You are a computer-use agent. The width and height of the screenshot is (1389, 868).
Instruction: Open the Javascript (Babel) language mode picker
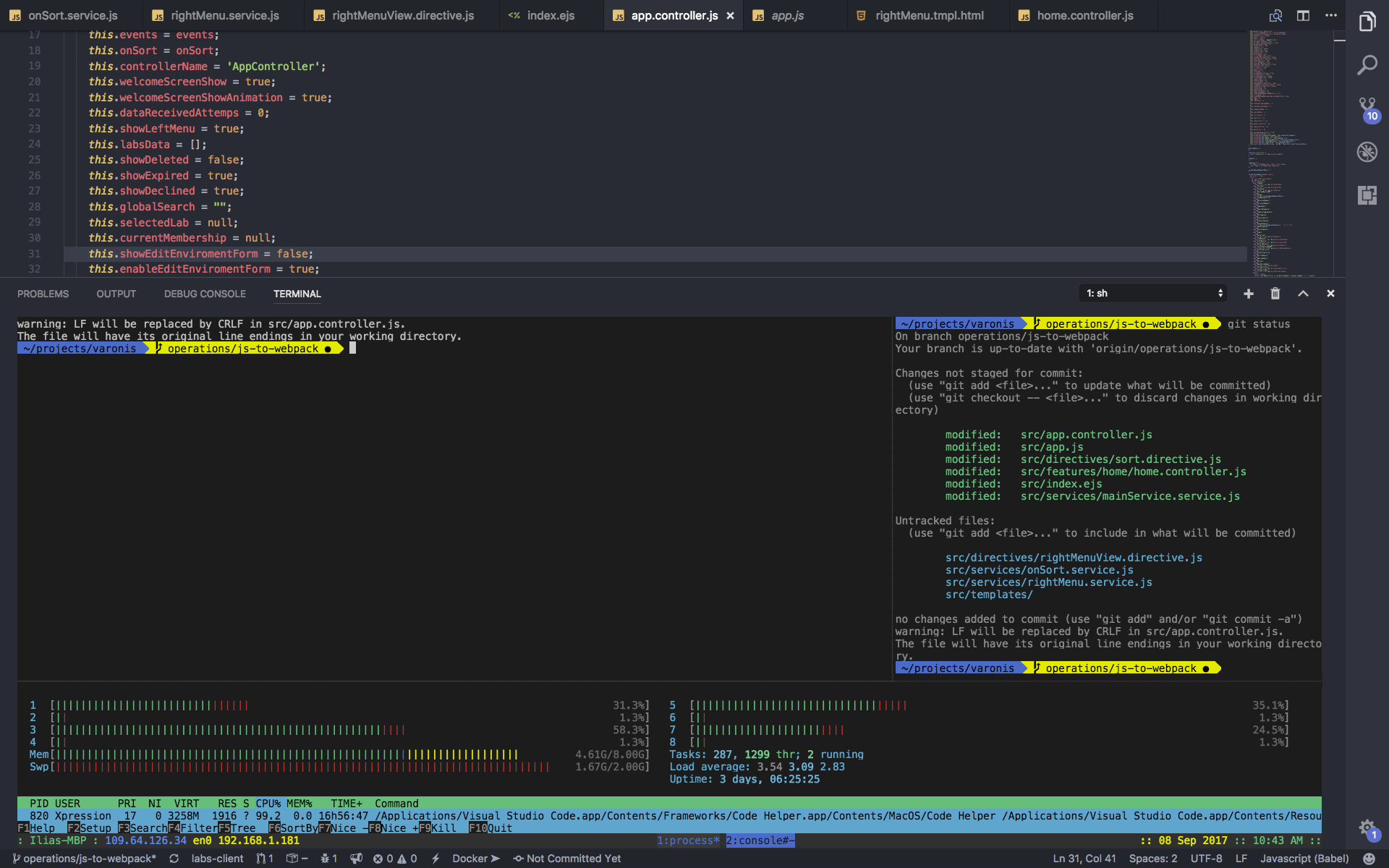[1306, 859]
